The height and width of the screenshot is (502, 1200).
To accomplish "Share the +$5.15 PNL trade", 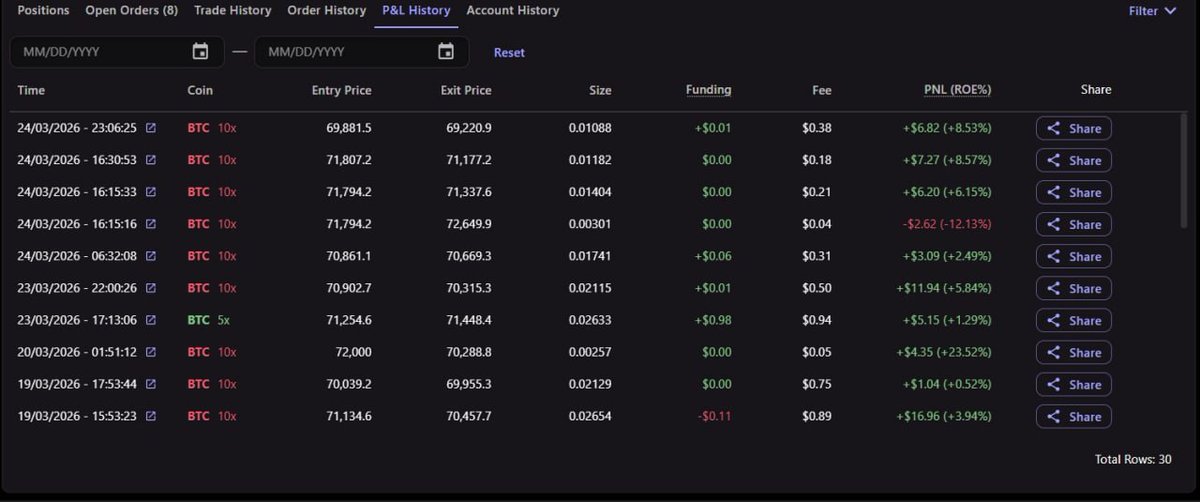I will pyautogui.click(x=1074, y=320).
